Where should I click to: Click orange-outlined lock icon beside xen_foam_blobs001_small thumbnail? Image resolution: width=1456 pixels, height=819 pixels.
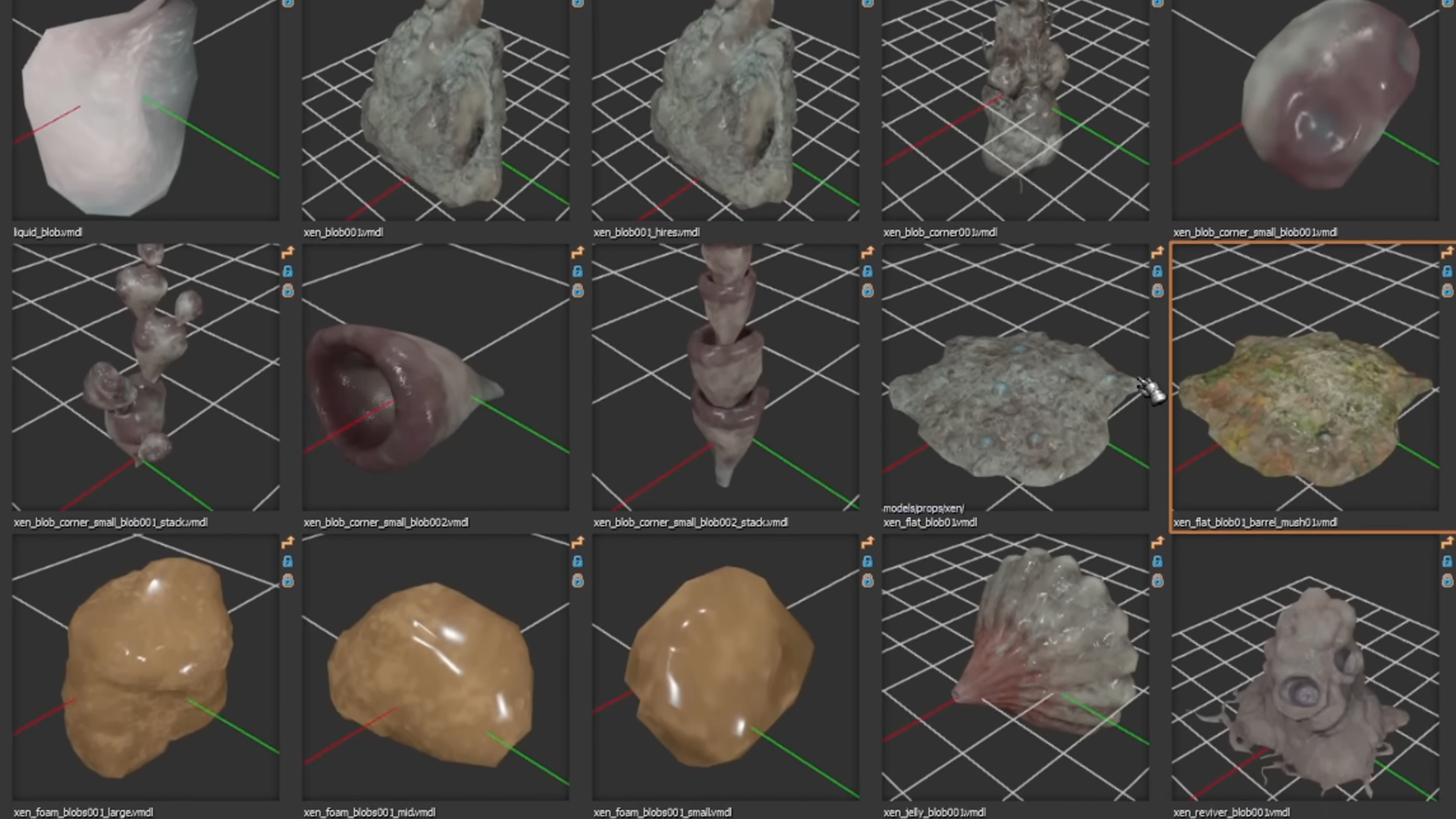click(868, 581)
